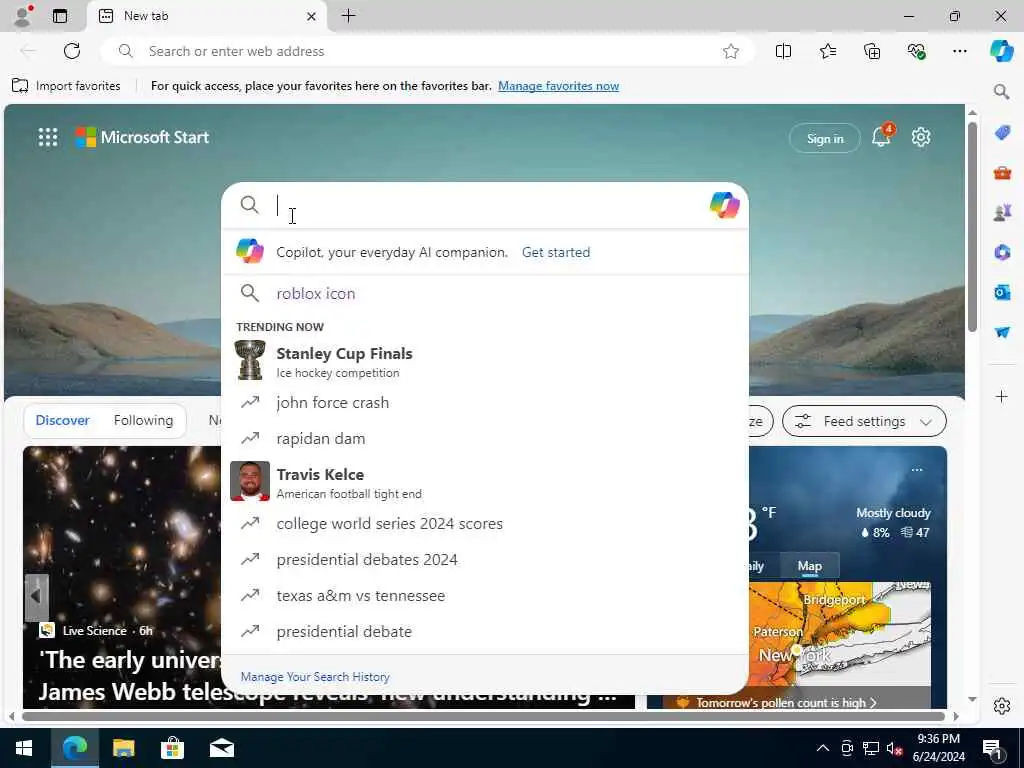This screenshot has width=1024, height=768.
Task: Open the sidebar Drop paper plane icon
Action: point(1002,332)
